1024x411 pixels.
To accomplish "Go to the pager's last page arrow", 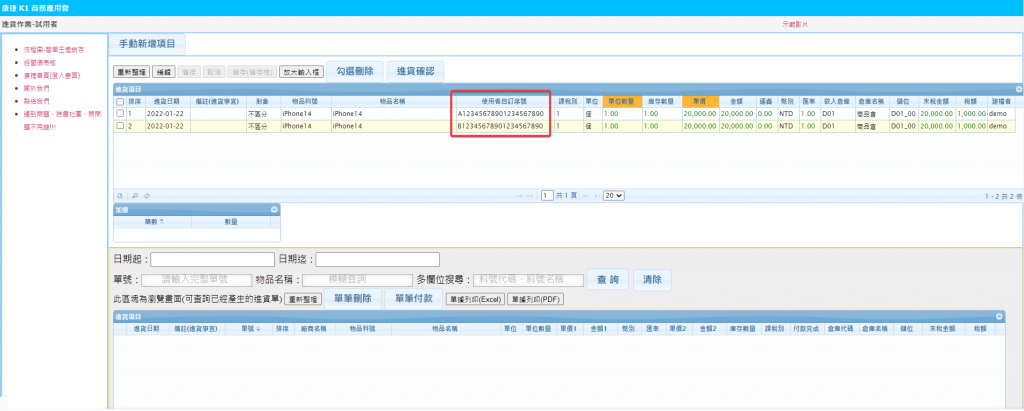I will [596, 195].
